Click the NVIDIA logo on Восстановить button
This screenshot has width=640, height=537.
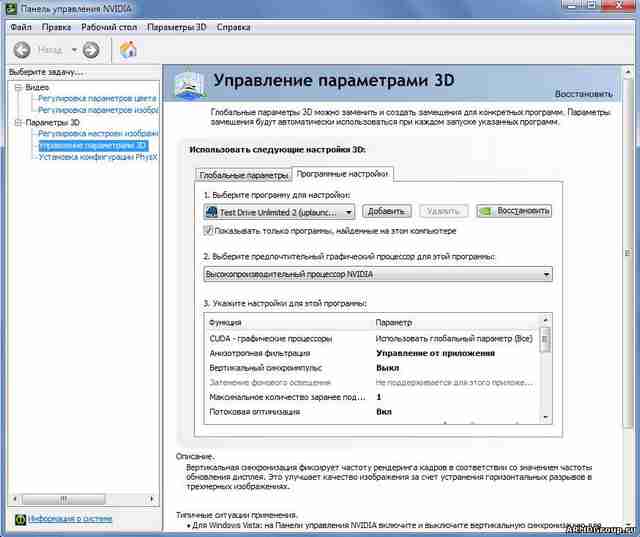click(x=486, y=211)
